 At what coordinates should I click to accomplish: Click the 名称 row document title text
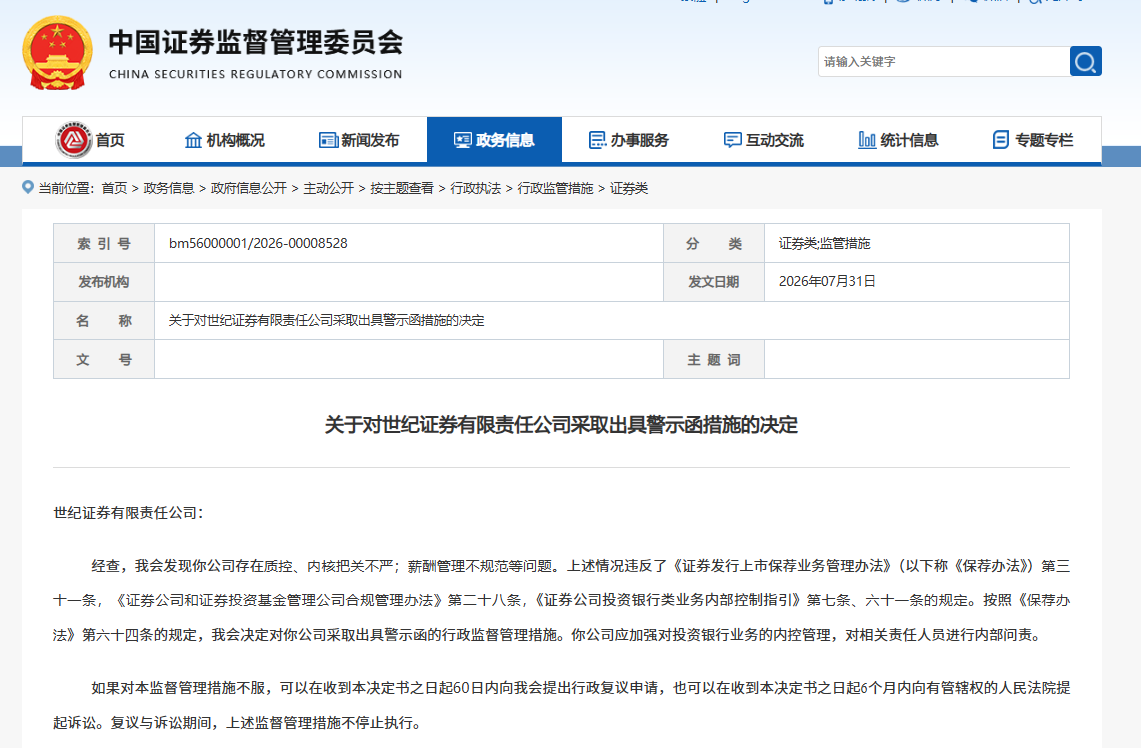tap(327, 320)
